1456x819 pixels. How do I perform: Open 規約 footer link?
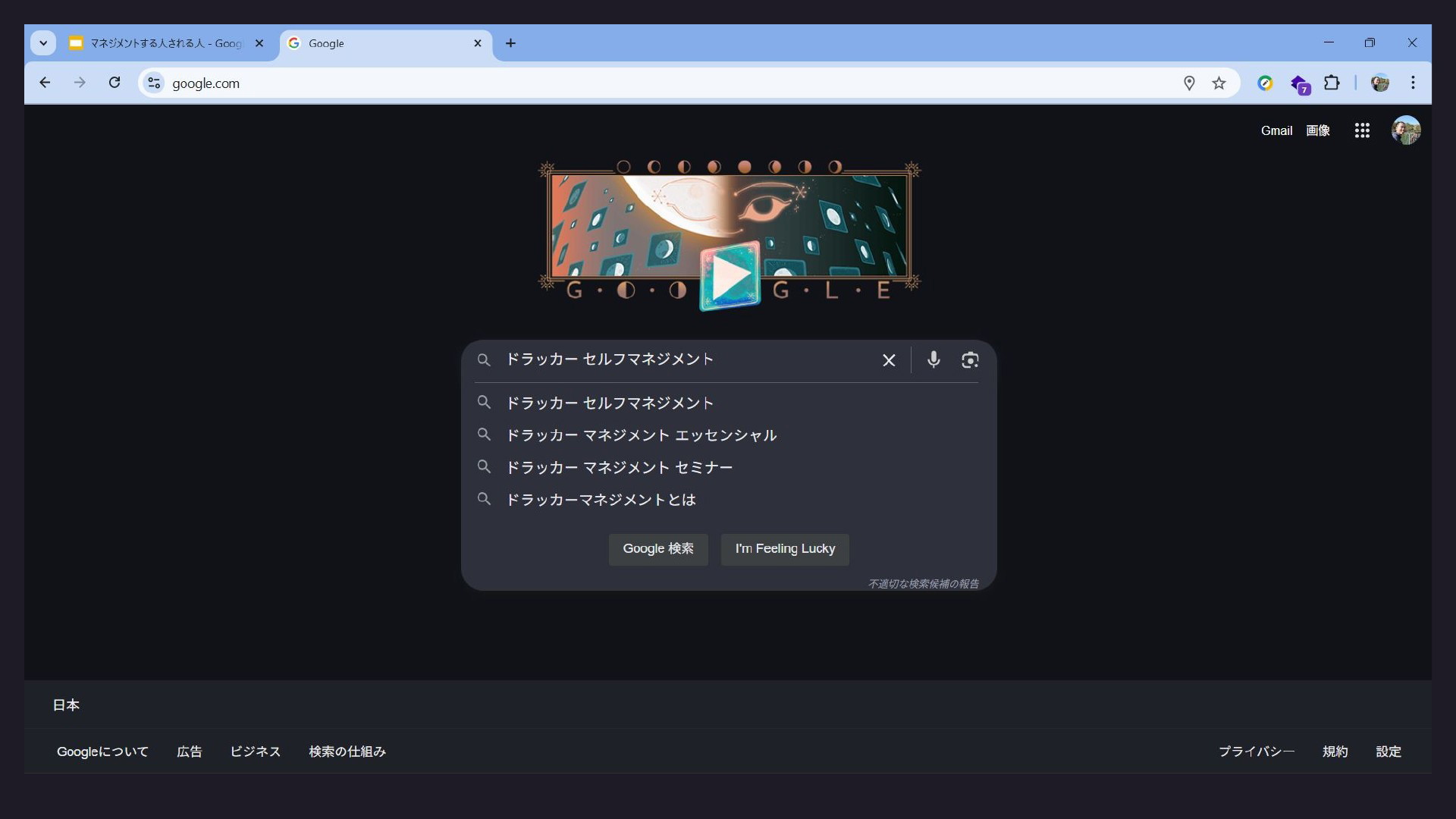1335,752
